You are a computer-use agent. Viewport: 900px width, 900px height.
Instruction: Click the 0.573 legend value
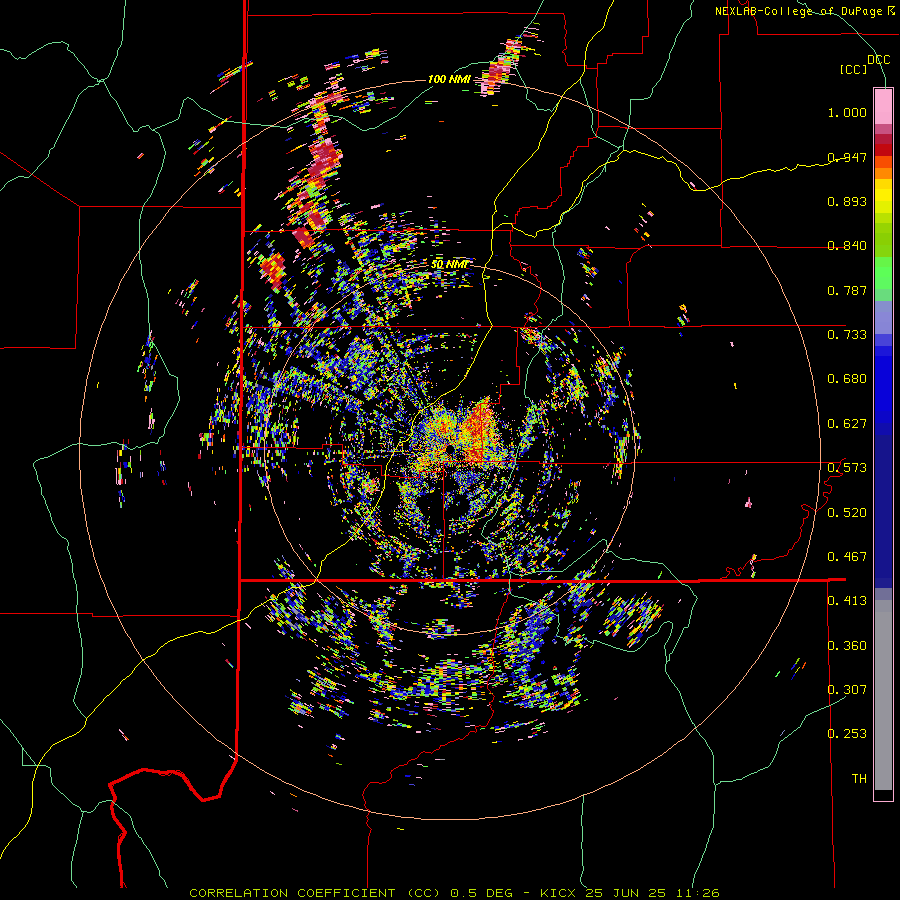tap(847, 467)
